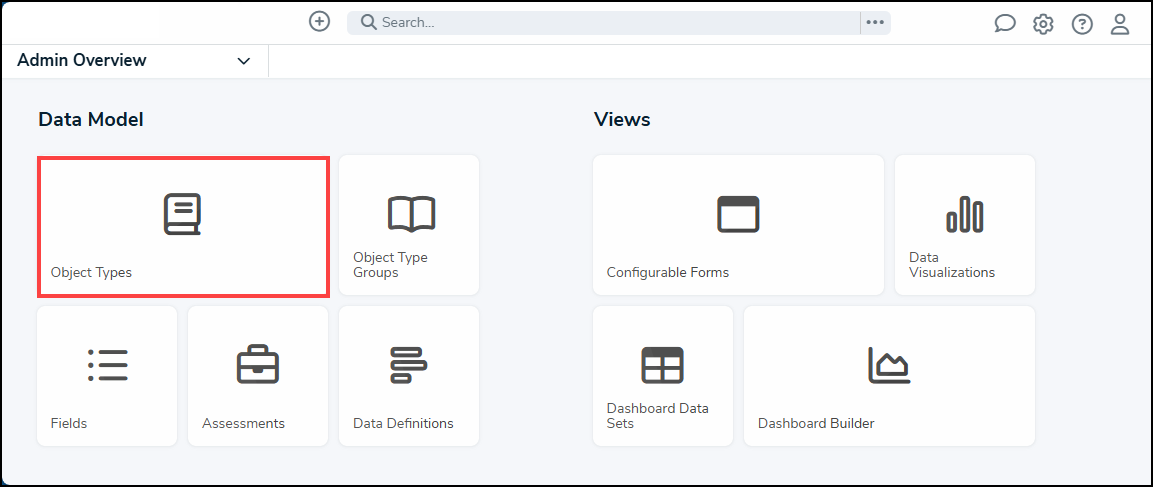Click the Data Definitions bars icon
This screenshot has height=487, width=1153.
(408, 366)
